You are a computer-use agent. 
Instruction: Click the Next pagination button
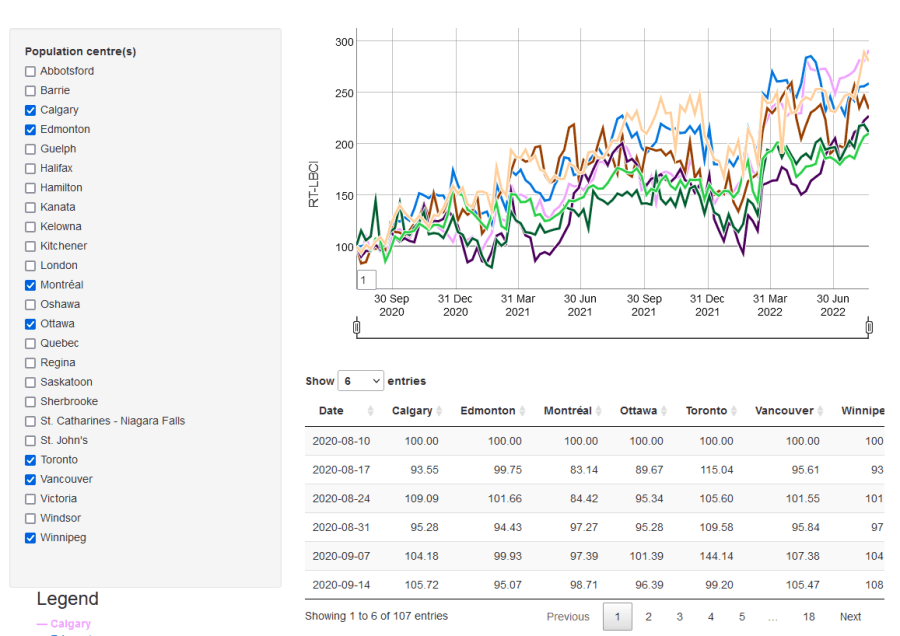[x=850, y=617]
